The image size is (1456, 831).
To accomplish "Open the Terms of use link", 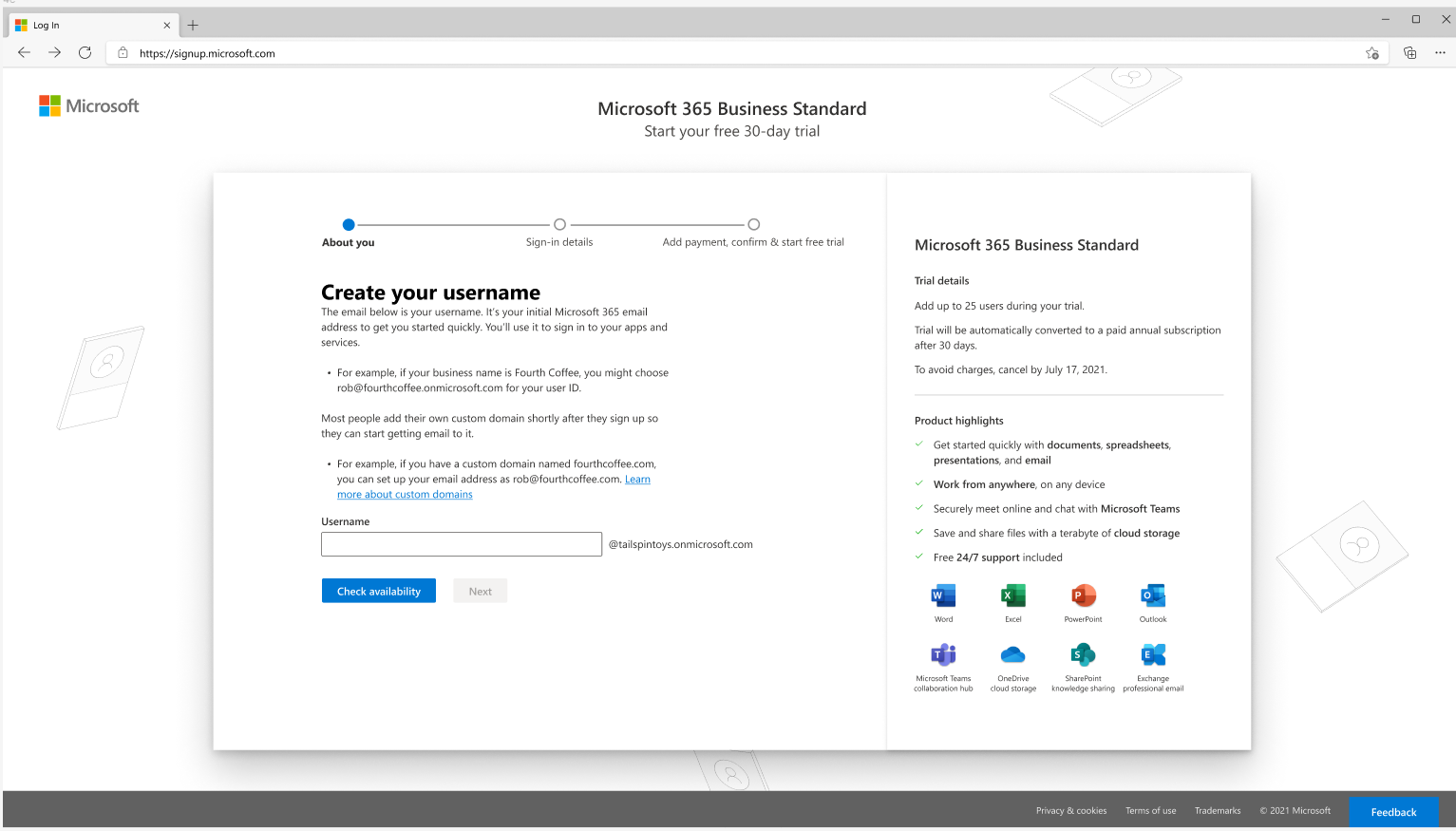I will pyautogui.click(x=1151, y=811).
